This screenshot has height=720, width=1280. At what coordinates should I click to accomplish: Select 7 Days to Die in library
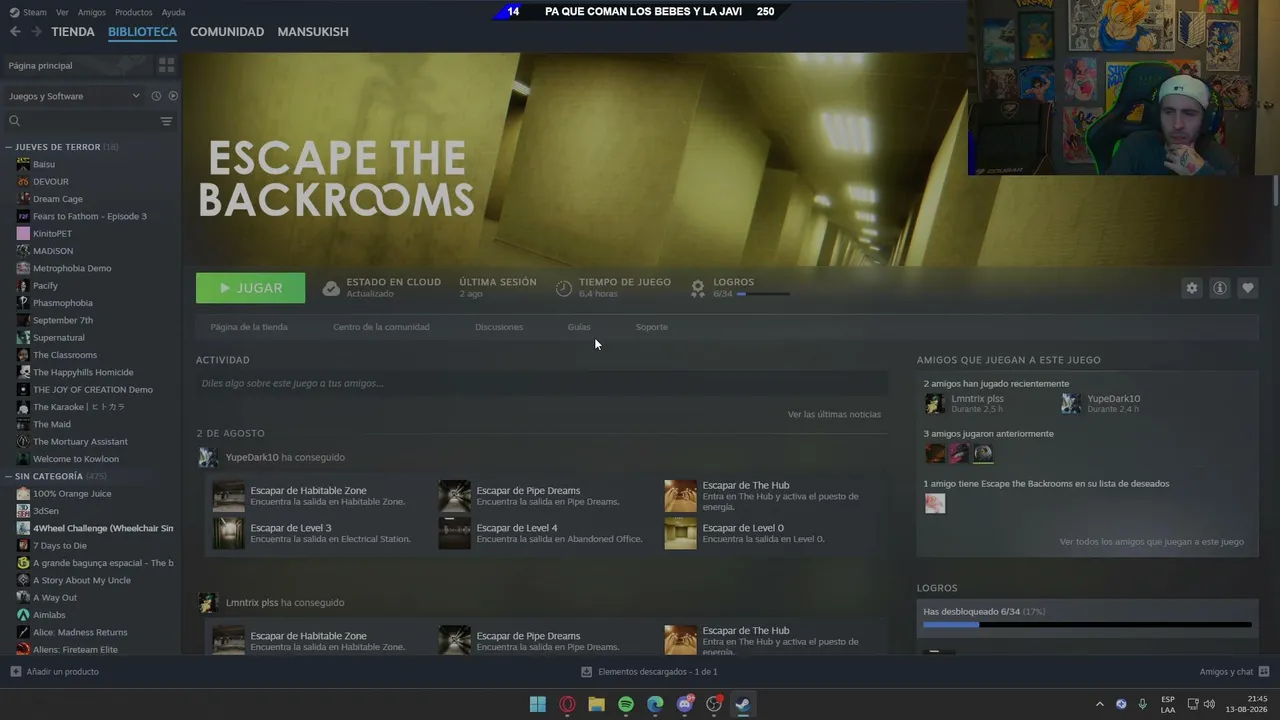(60, 546)
